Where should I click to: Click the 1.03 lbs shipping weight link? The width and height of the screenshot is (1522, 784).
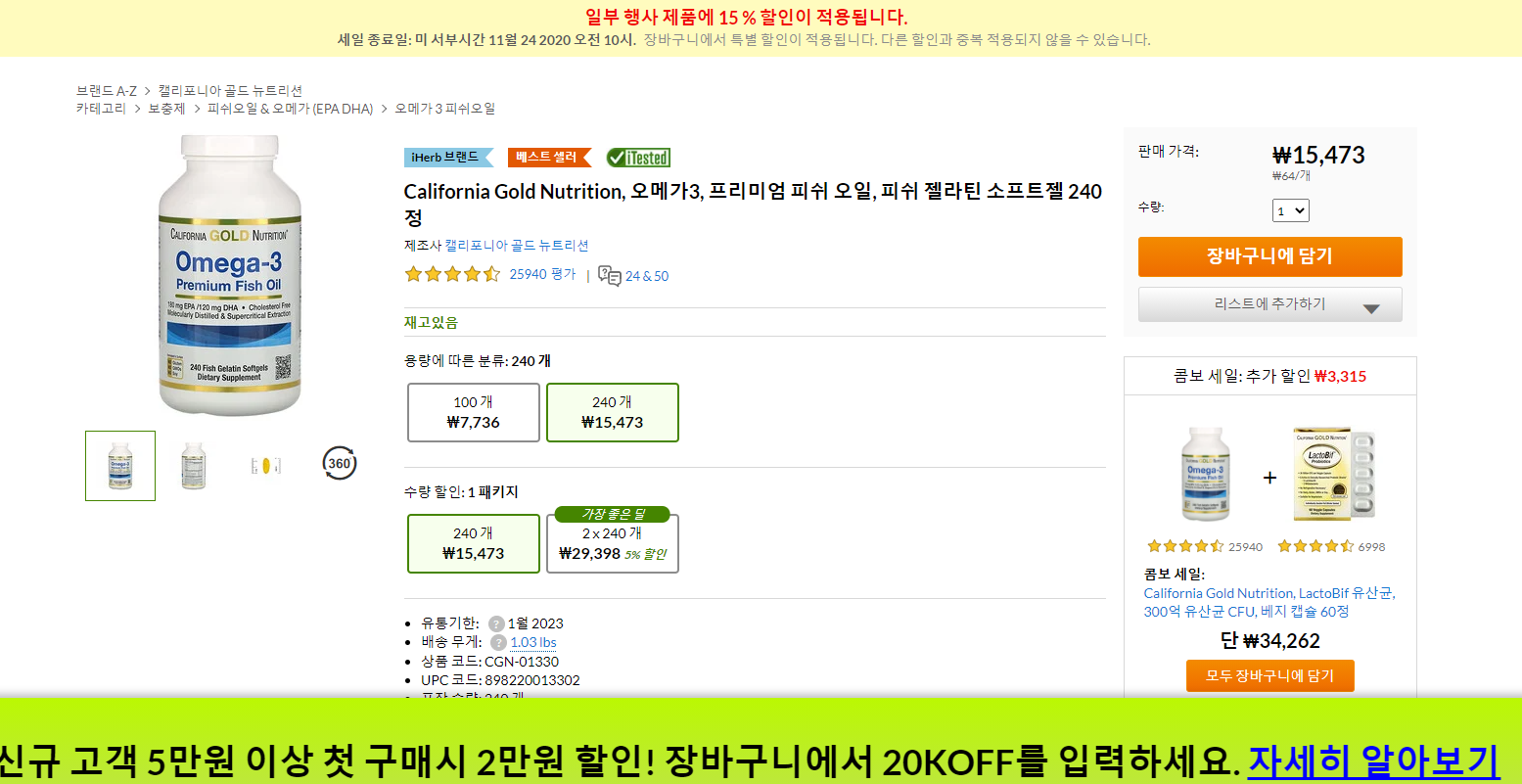[x=533, y=642]
